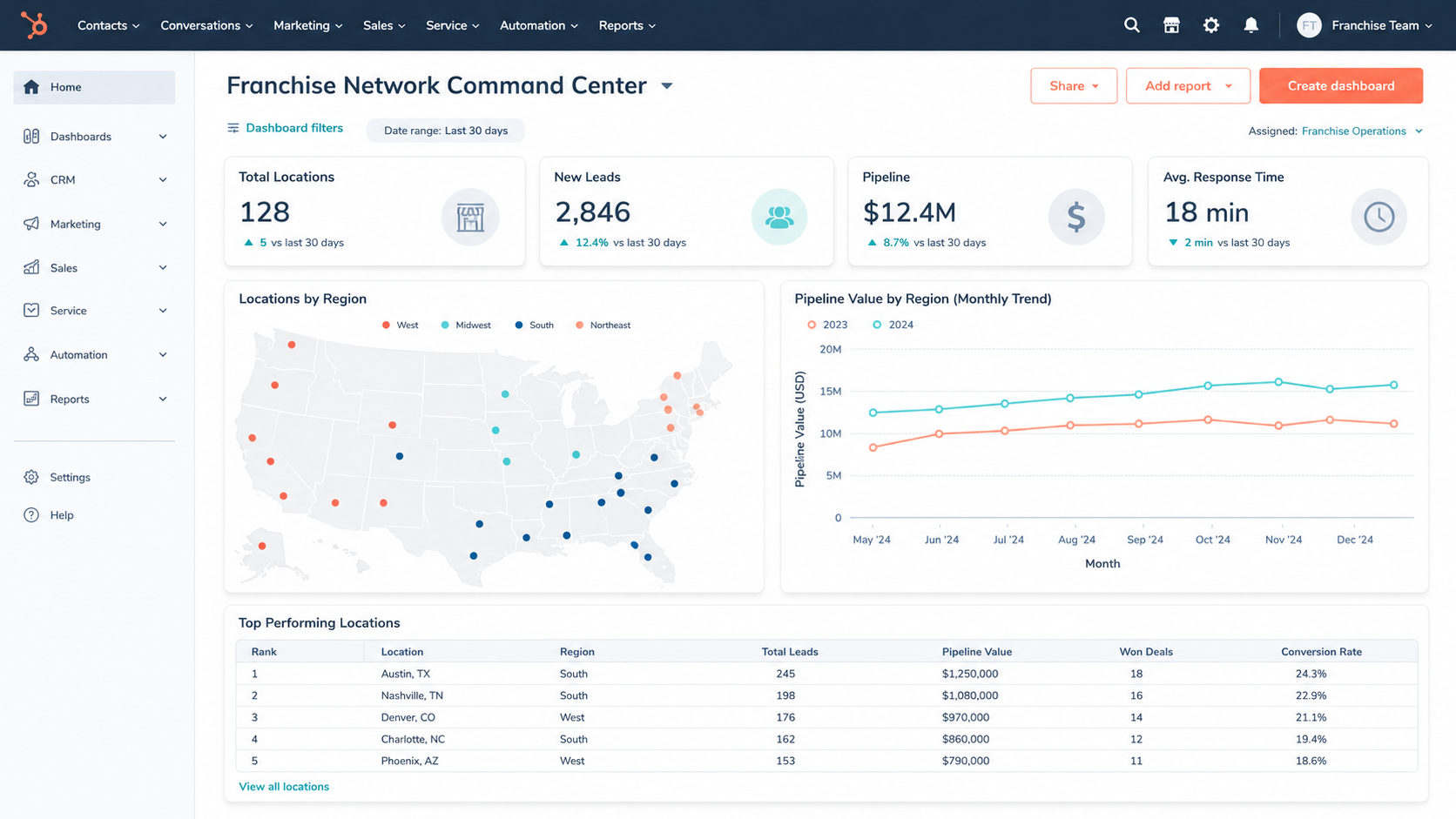
Task: Expand the Service sidebar chevron
Action: [163, 311]
